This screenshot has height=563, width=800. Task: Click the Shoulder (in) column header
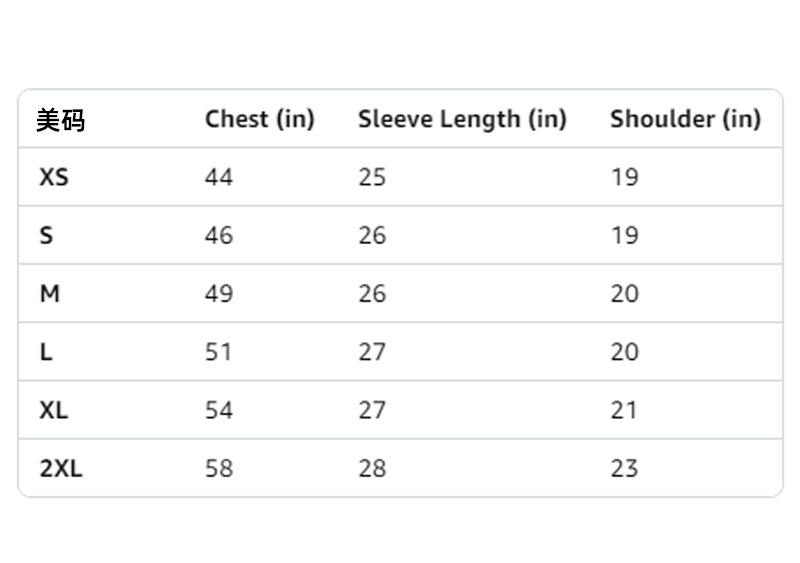[685, 119]
